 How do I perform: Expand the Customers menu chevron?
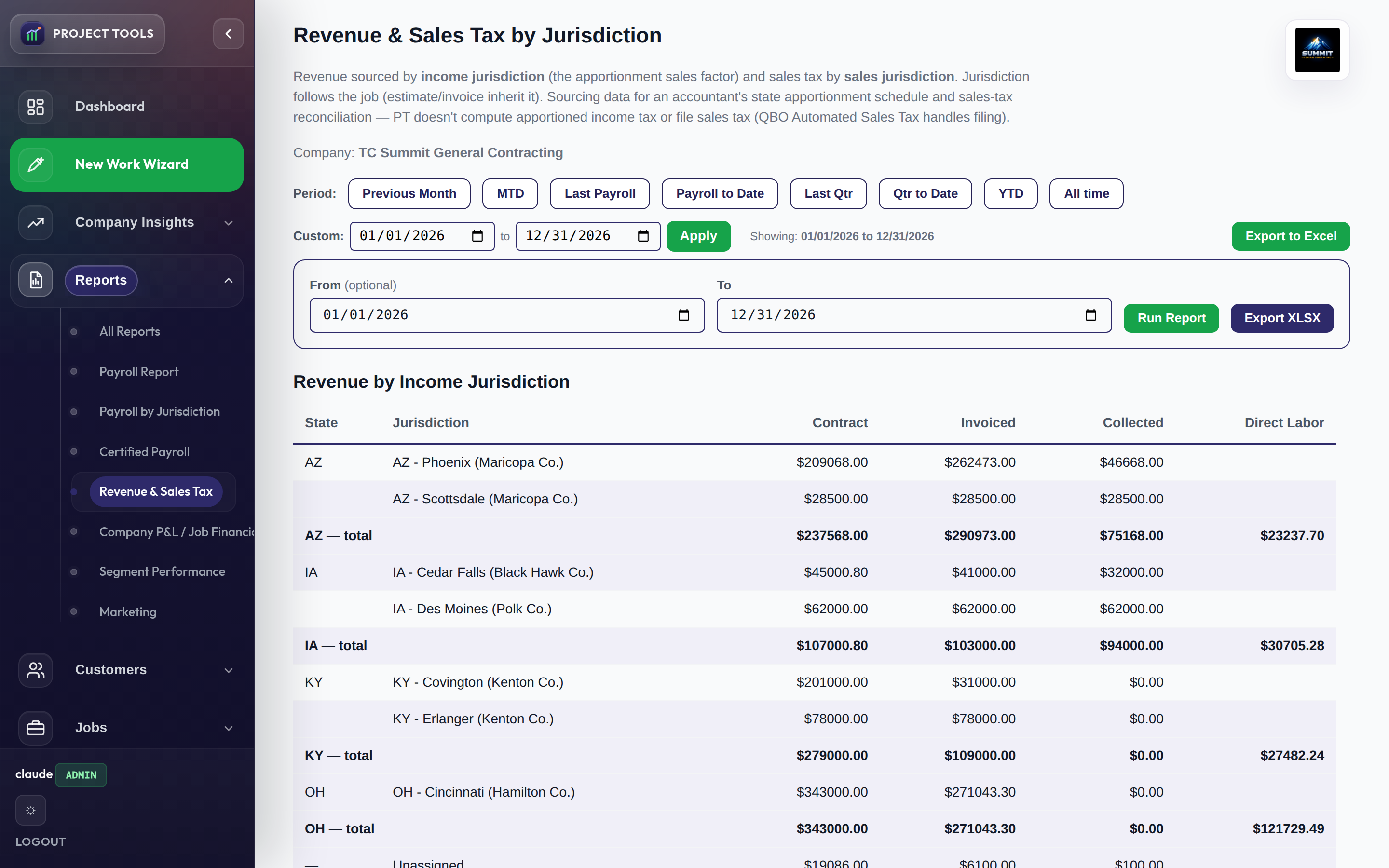click(x=229, y=670)
